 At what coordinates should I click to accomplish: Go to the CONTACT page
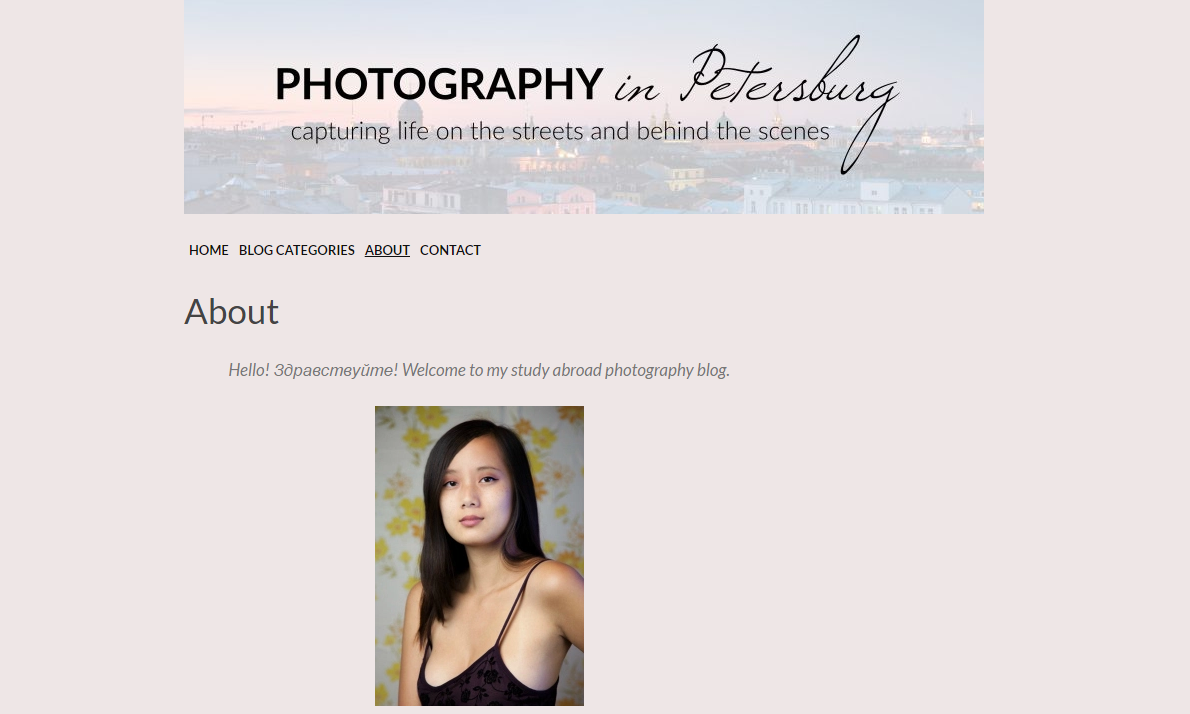coord(450,250)
